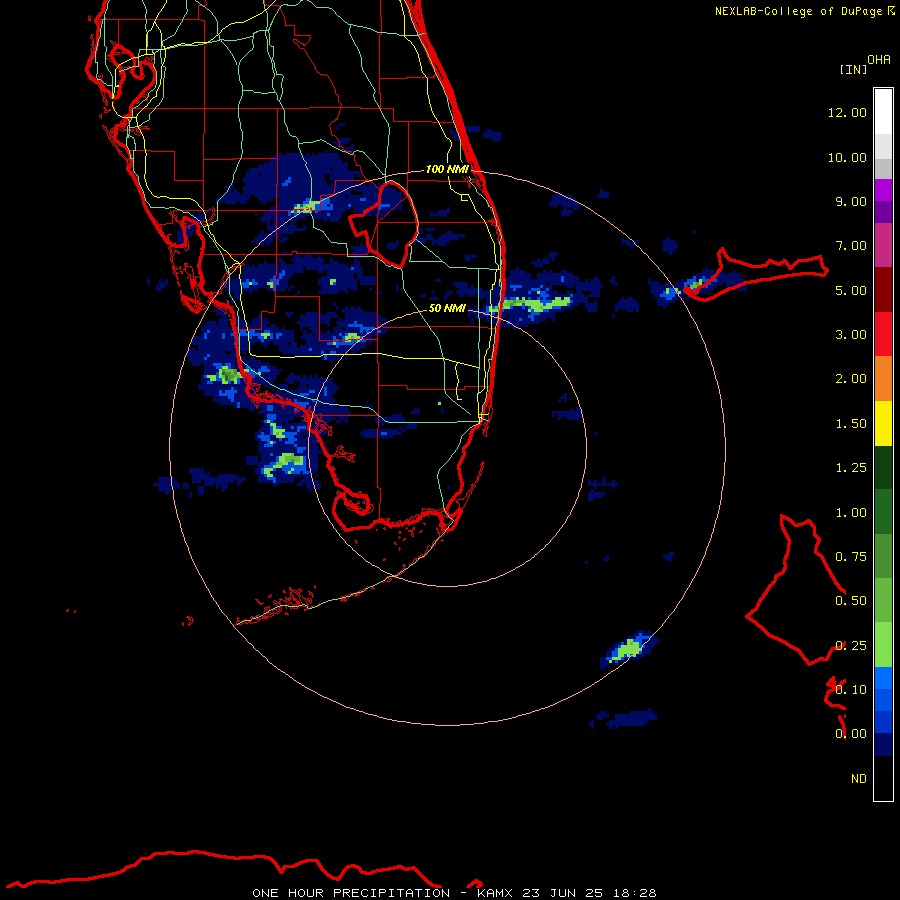Select the bright red legend swatch

click(x=883, y=334)
